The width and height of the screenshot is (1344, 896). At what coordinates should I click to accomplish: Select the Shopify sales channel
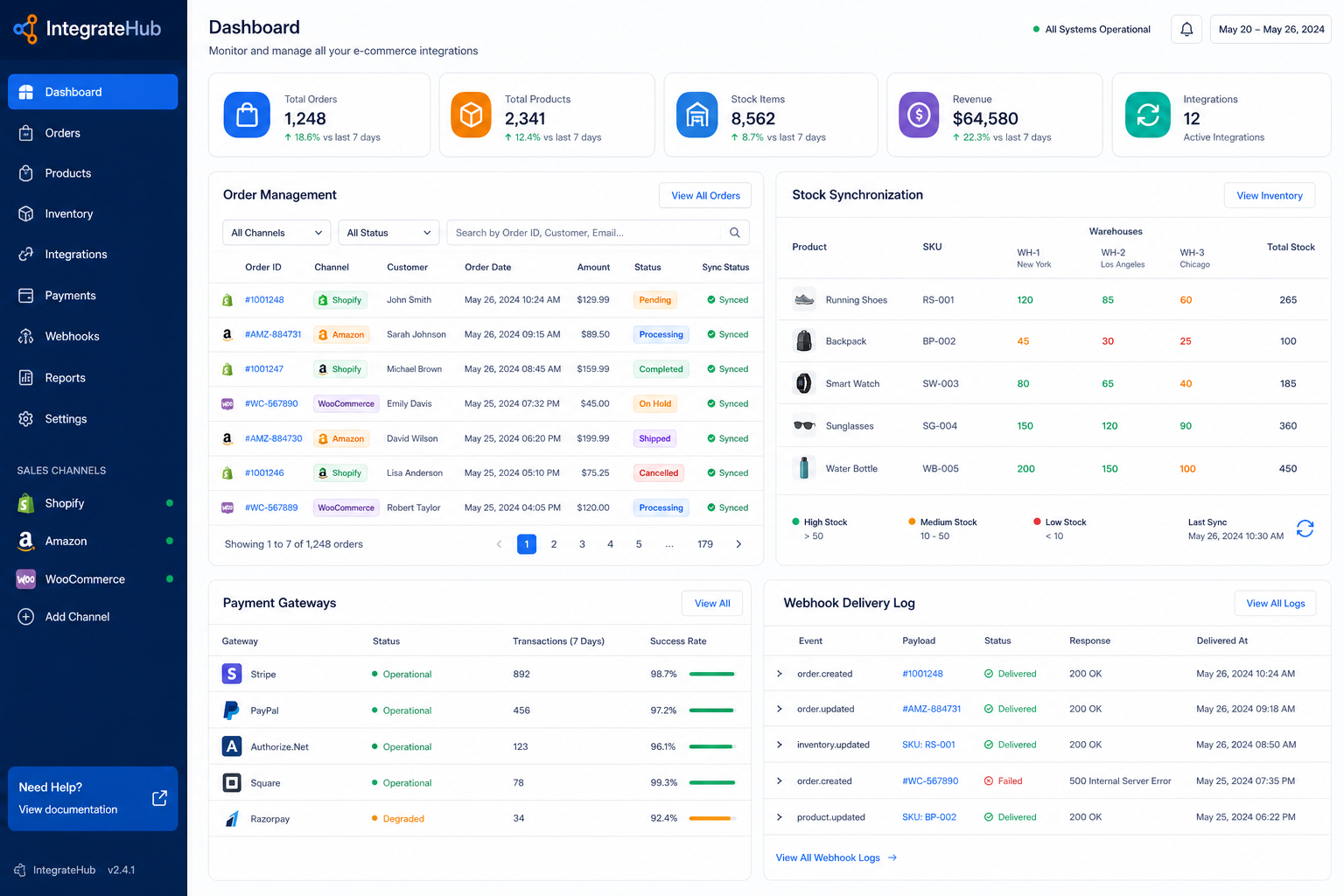tap(93, 503)
